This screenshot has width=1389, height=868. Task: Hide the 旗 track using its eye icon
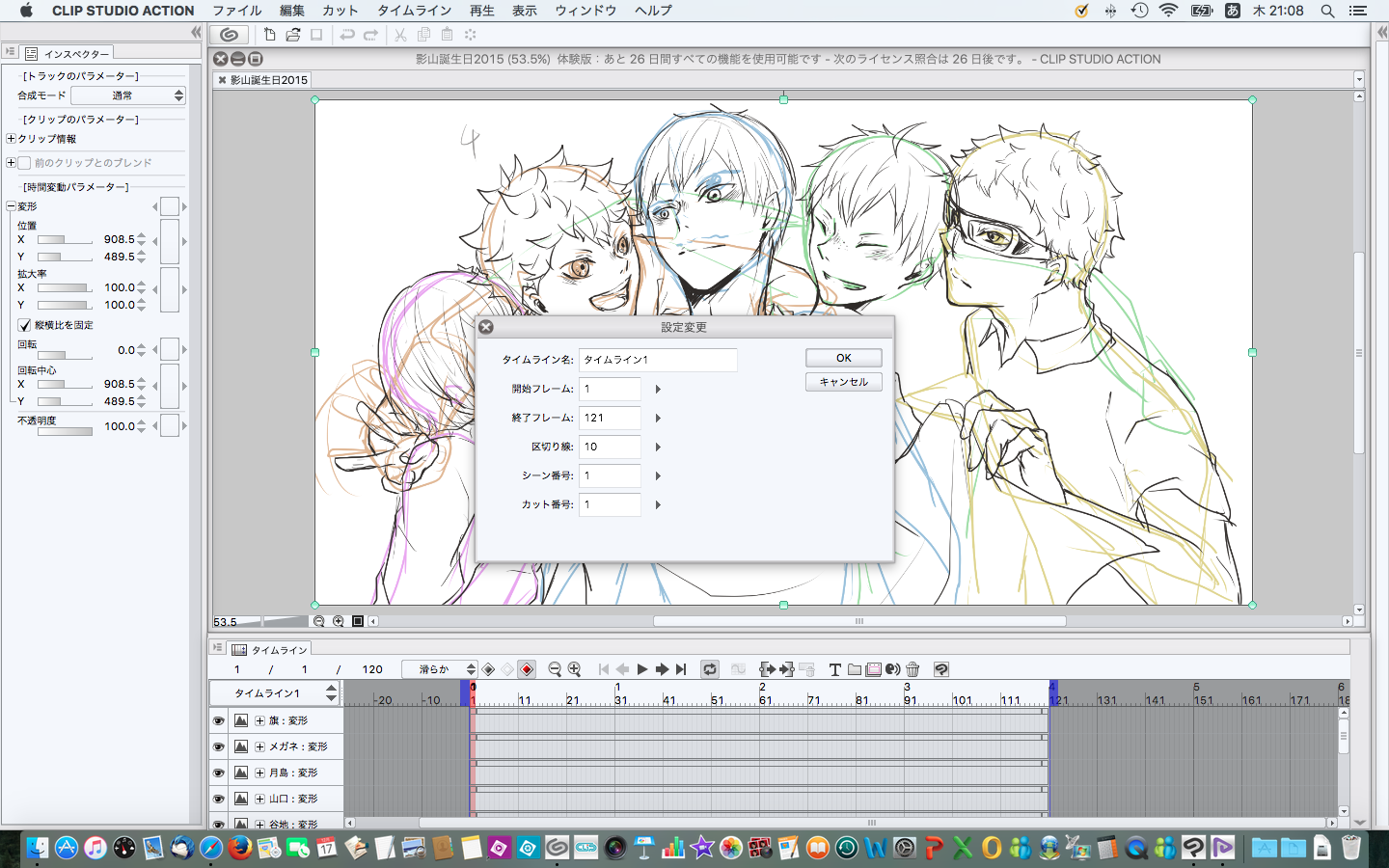[219, 720]
